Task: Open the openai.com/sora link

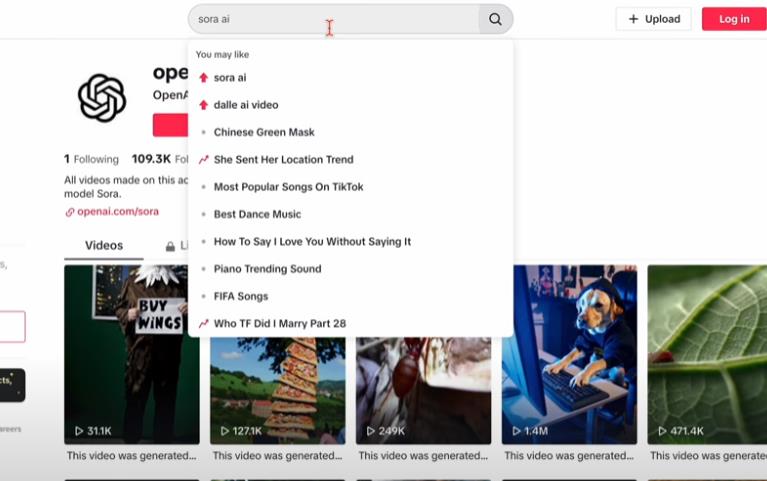Action: tap(118, 211)
